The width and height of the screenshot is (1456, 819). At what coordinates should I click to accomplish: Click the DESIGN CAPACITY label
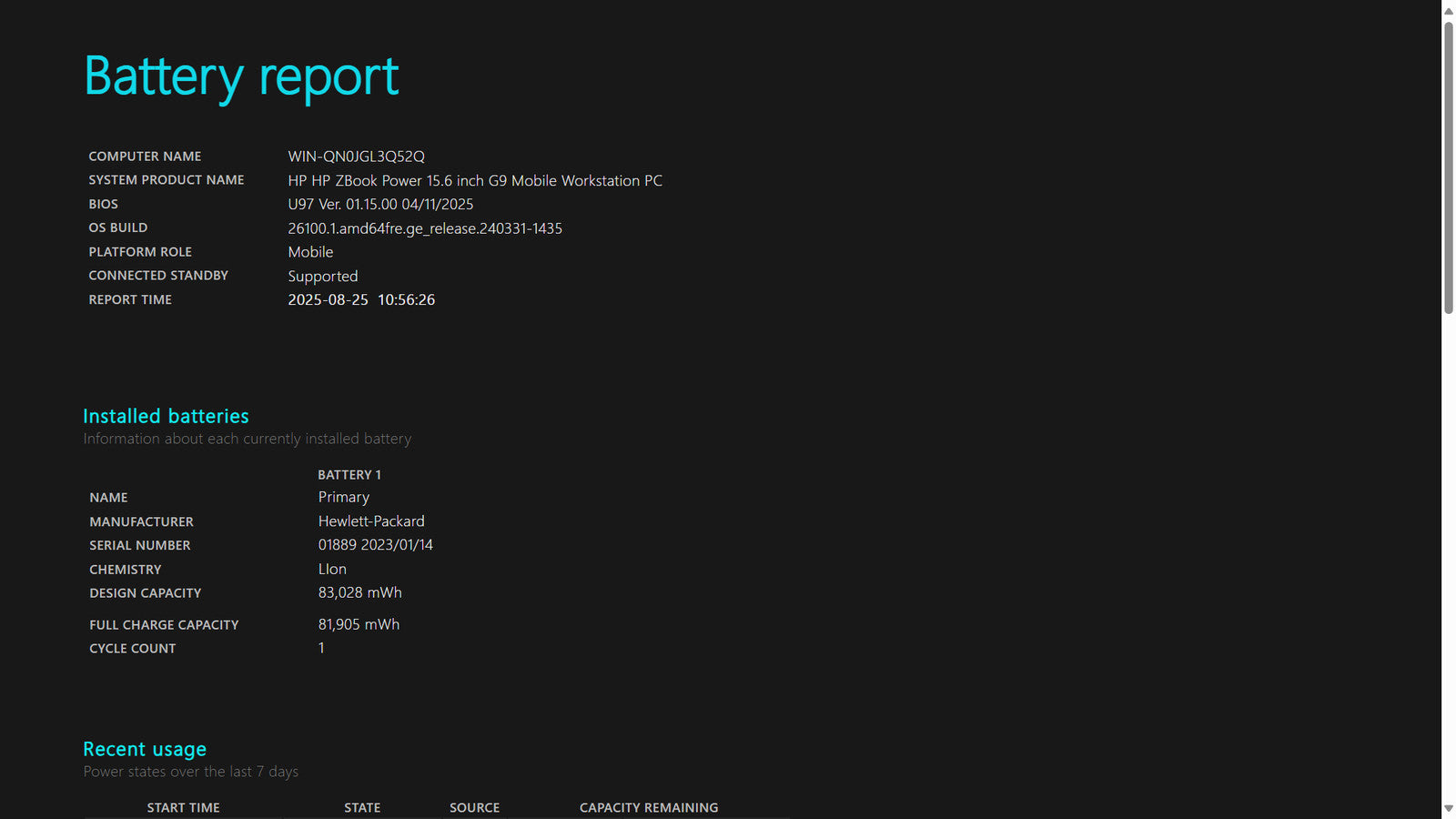click(x=146, y=593)
